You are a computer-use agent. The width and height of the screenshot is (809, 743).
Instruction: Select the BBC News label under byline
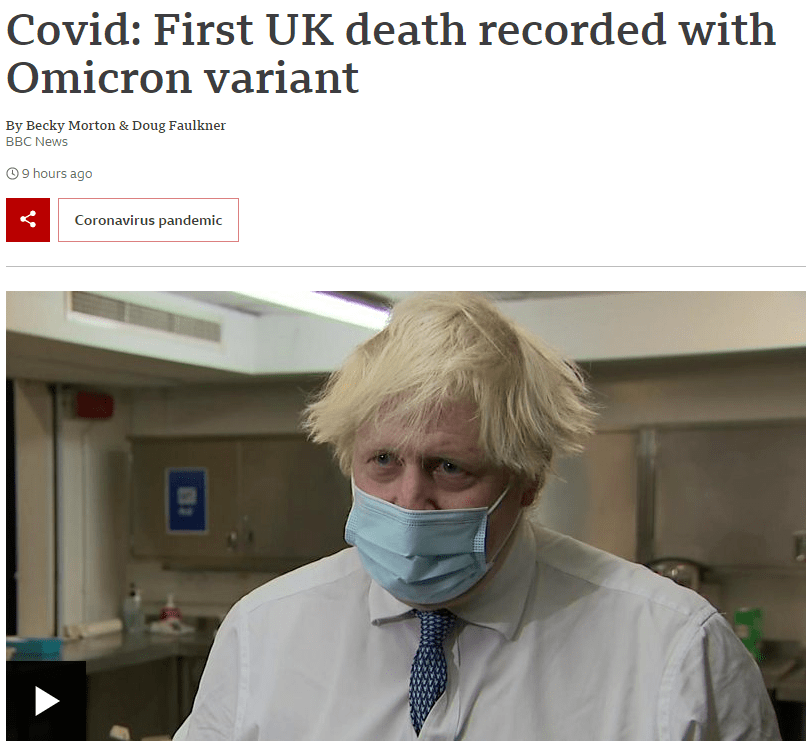point(37,142)
